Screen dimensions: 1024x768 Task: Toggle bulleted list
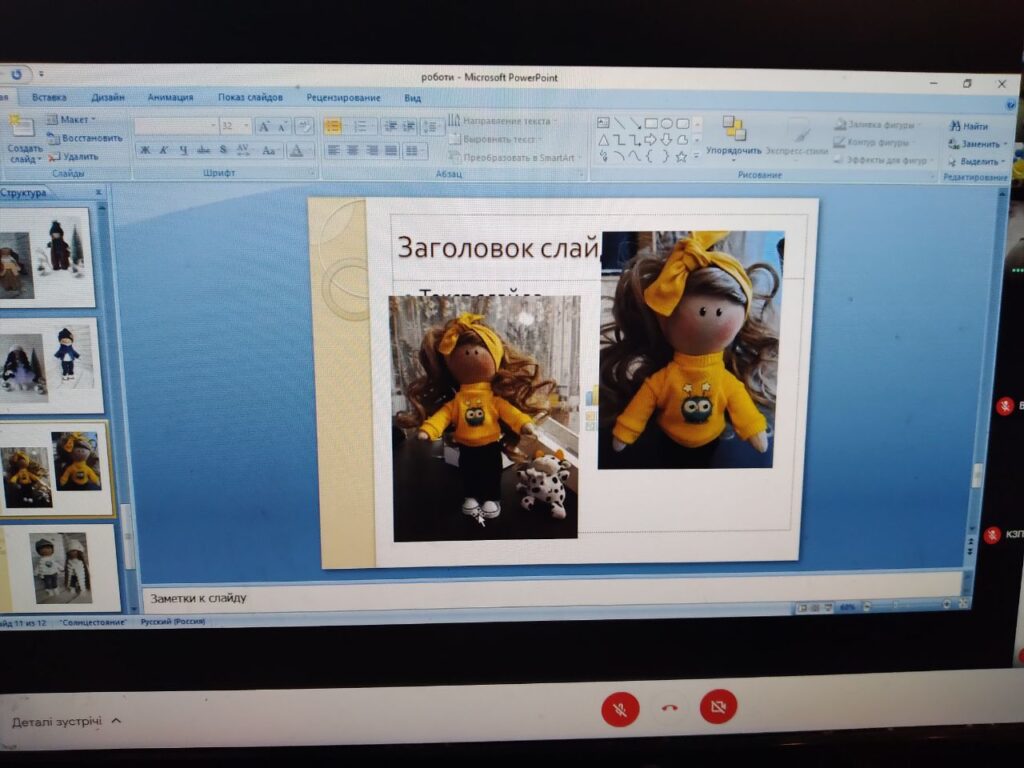332,126
